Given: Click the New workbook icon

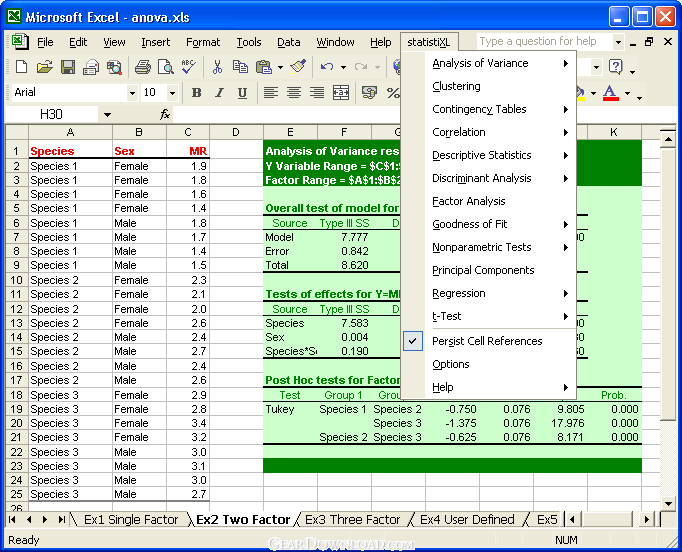Looking at the screenshot, I should pyautogui.click(x=21, y=67).
